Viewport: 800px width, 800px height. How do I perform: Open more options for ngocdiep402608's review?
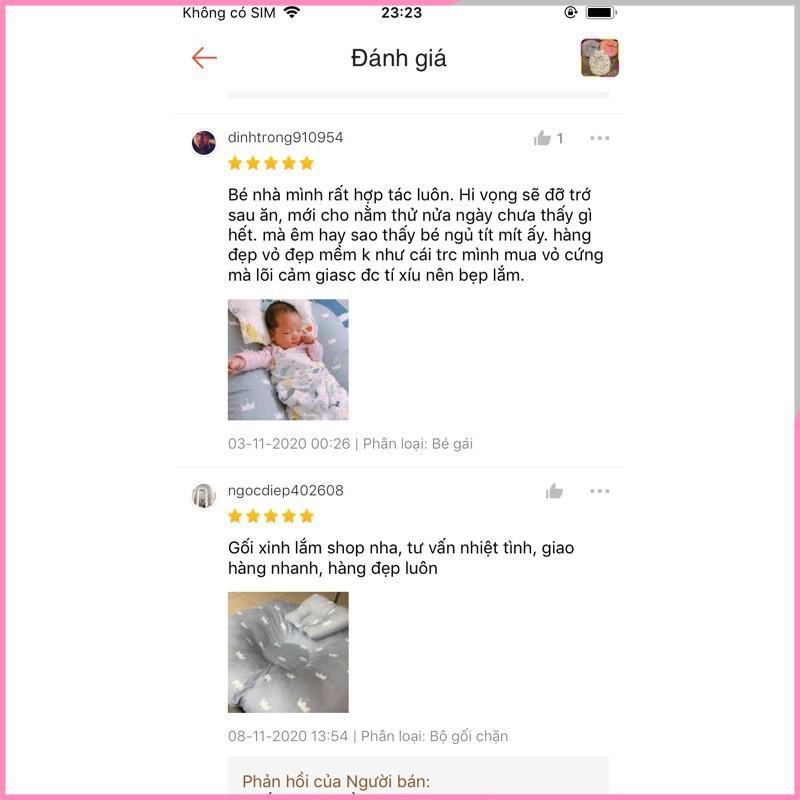point(599,491)
